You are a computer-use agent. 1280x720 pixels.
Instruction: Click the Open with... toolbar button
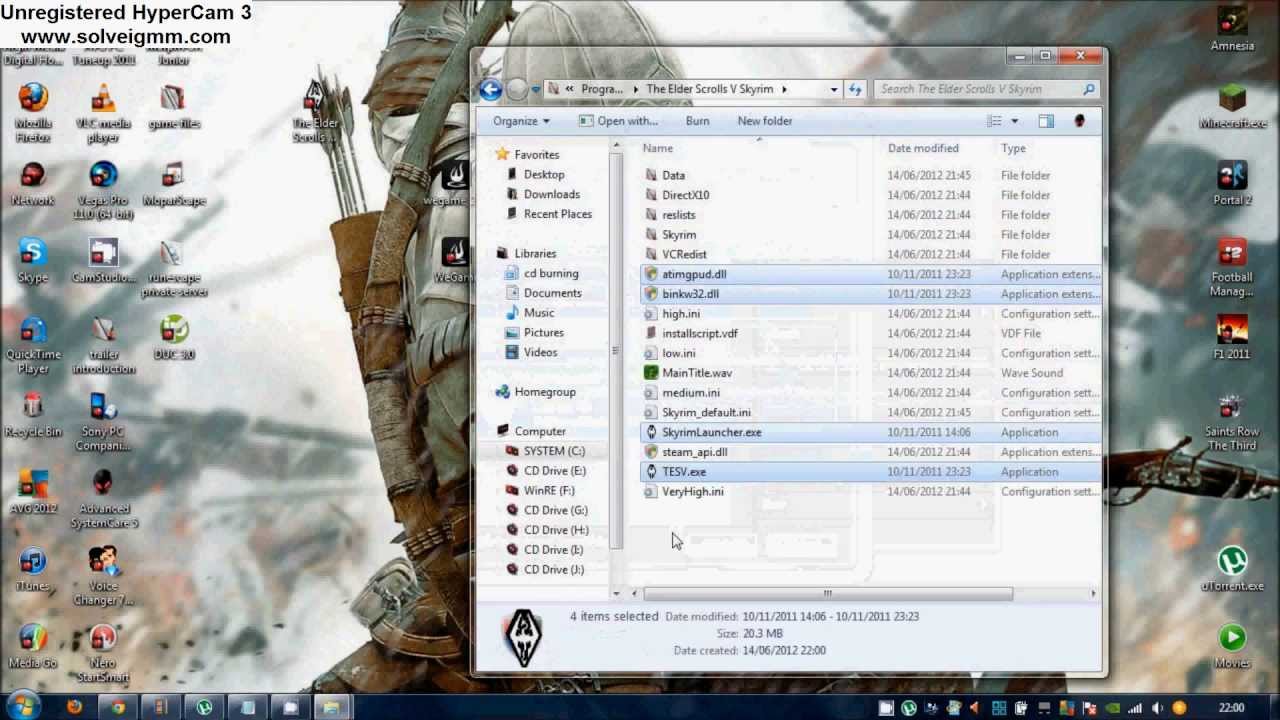tap(618, 121)
